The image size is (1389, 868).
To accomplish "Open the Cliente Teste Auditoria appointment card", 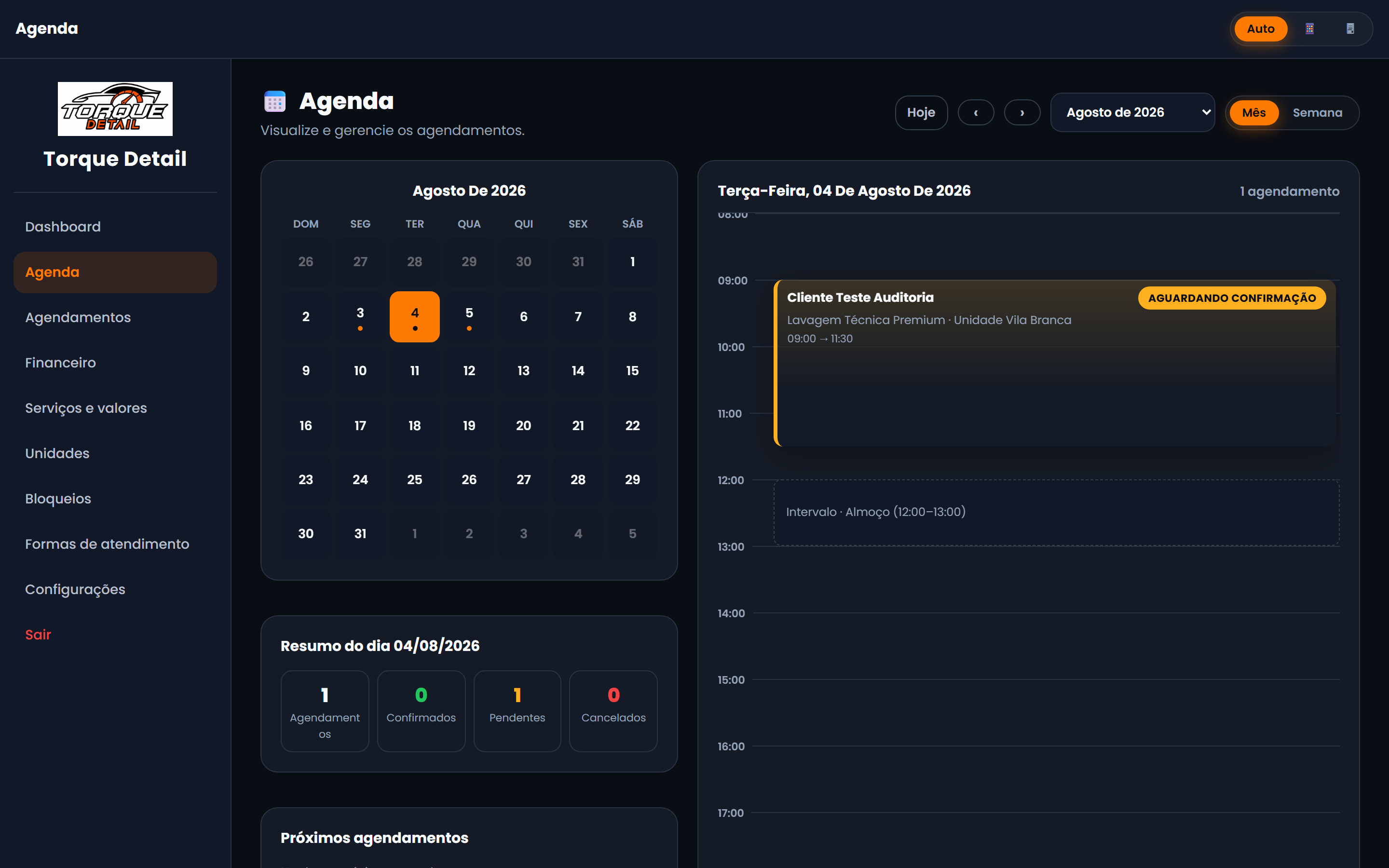I will [1055, 364].
